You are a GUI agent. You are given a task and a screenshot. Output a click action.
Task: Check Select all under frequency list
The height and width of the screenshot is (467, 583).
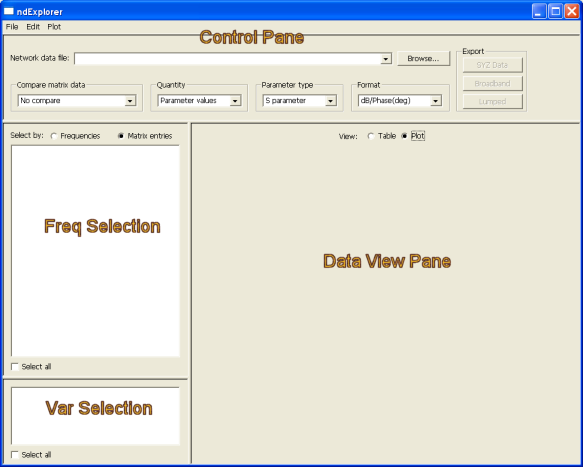[x=15, y=367]
